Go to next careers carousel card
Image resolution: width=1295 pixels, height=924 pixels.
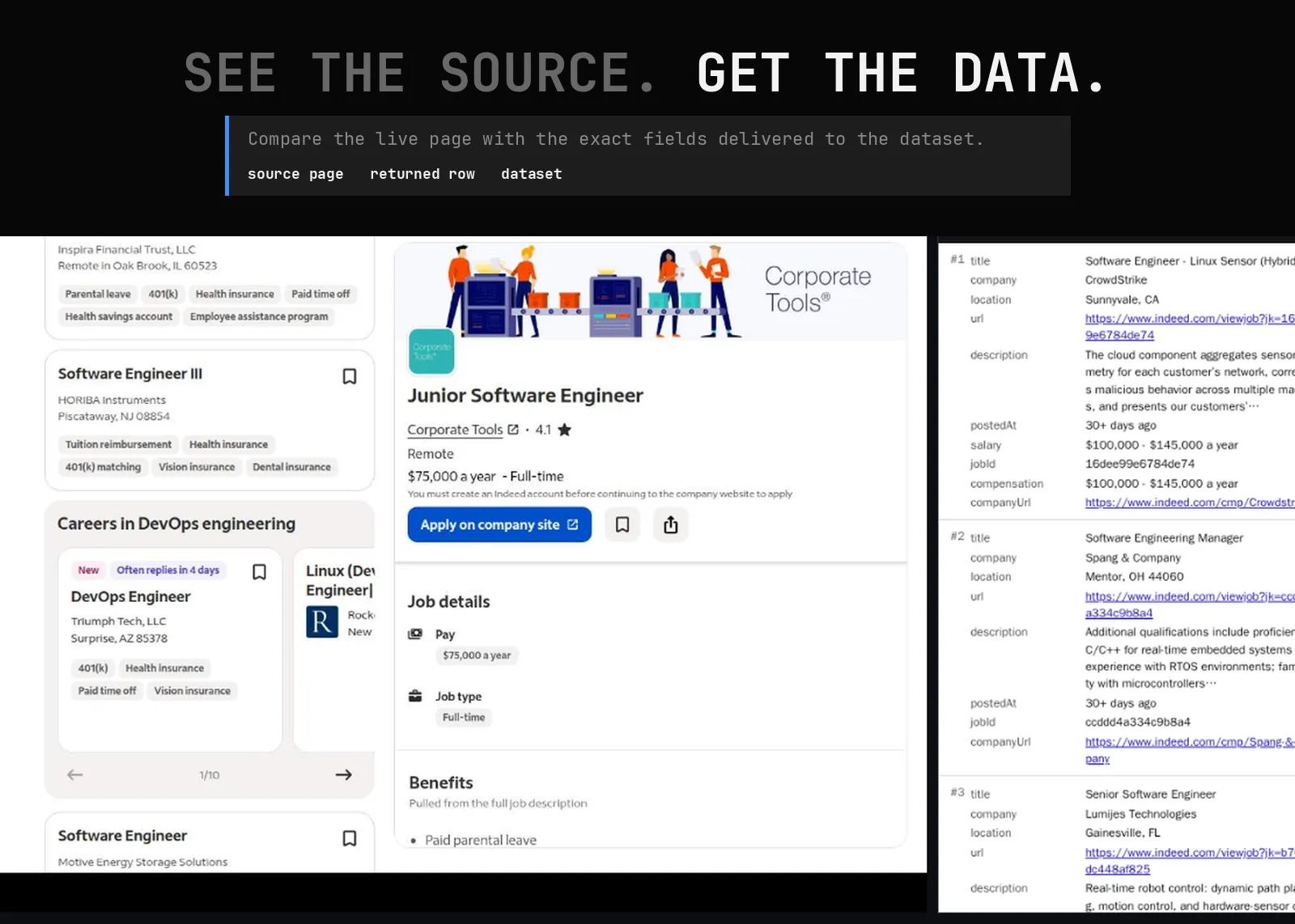click(x=344, y=774)
